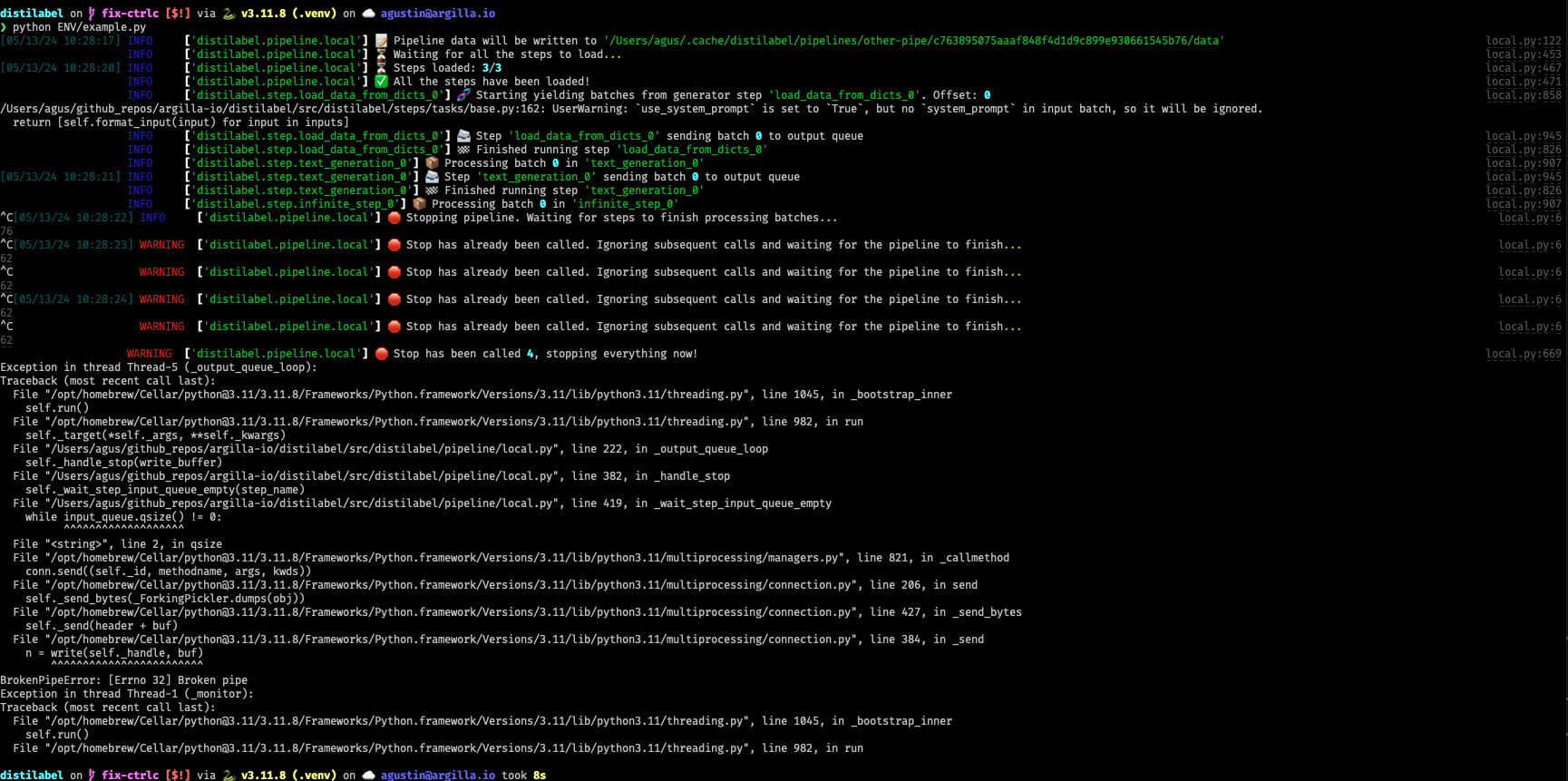Viewport: 1568px width, 781px height.
Task: Click the 'line 222, in _output_queue_loop' traceback line
Action: coord(390,449)
